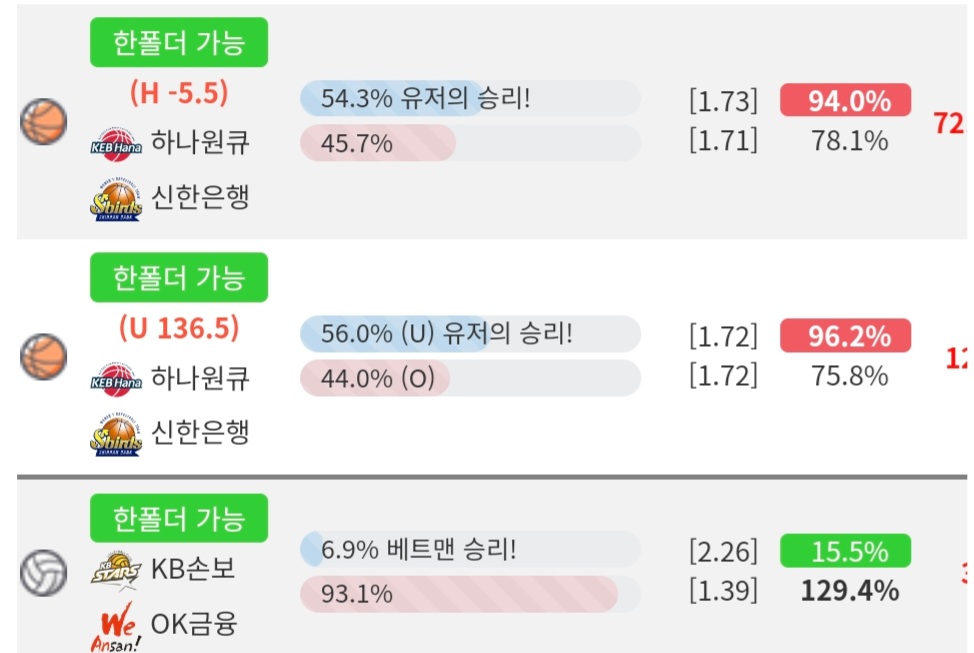
Task: Click the S-birds logo in the H -5.5 match
Action: pyautogui.click(x=116, y=199)
